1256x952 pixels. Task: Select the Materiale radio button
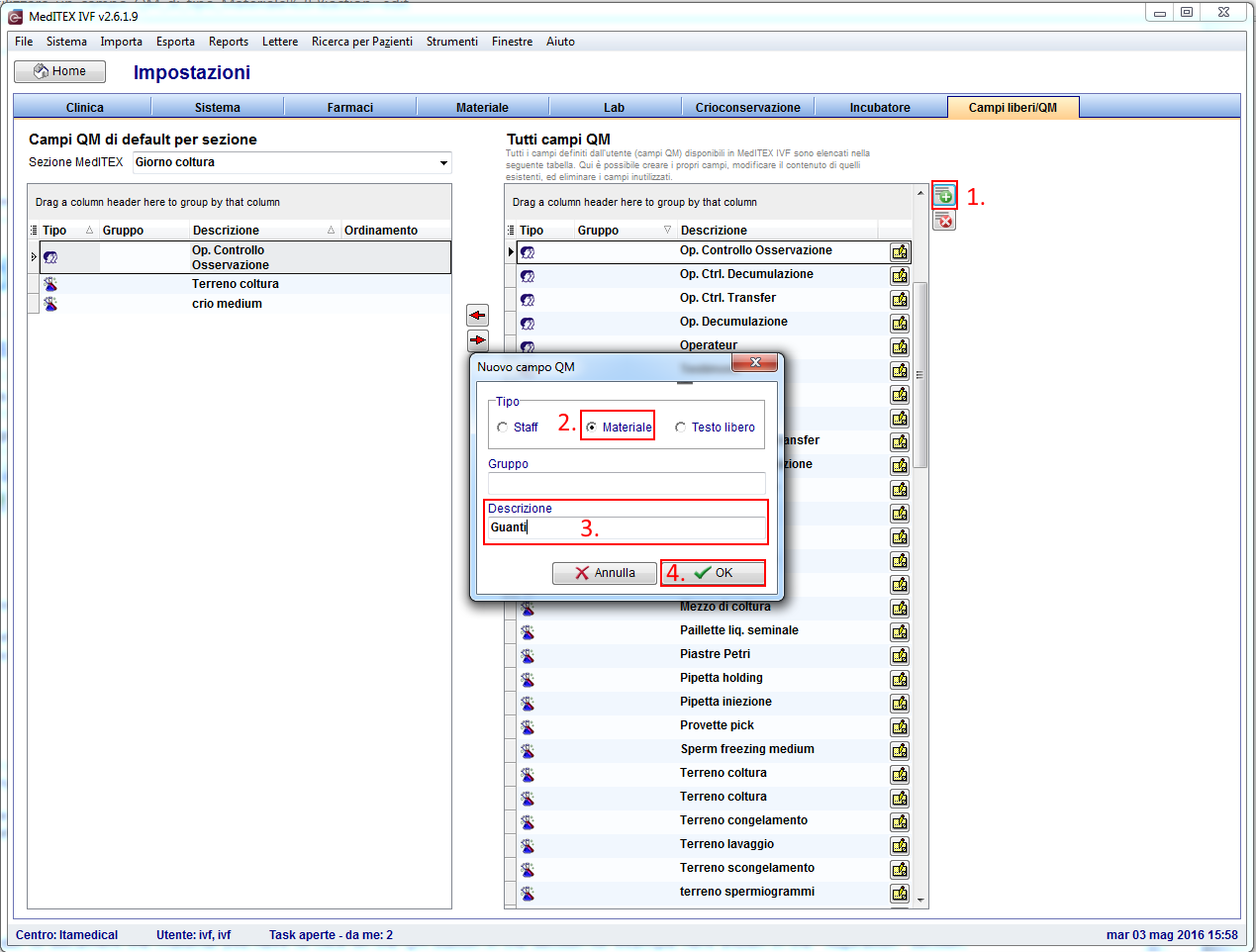(591, 428)
